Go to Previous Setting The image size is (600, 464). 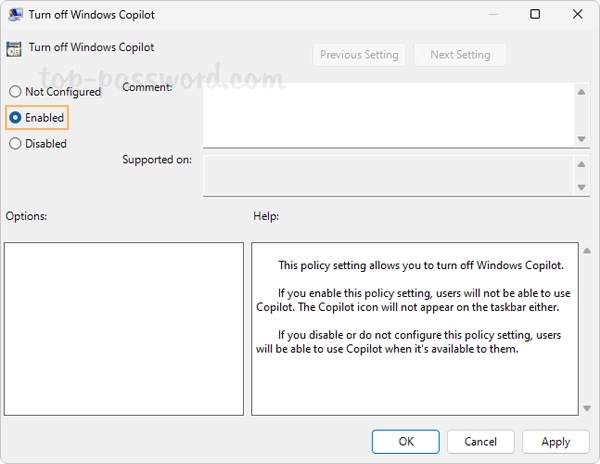[x=359, y=55]
